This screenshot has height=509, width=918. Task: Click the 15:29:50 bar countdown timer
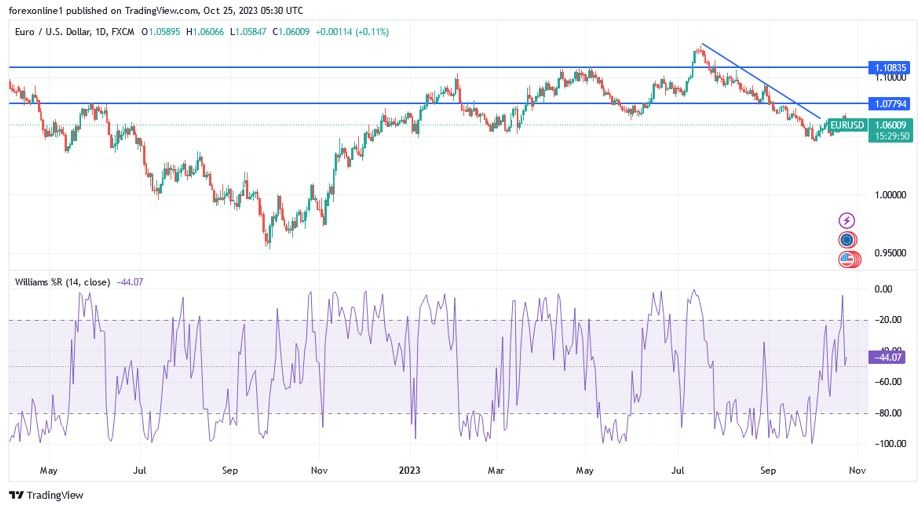(x=888, y=136)
